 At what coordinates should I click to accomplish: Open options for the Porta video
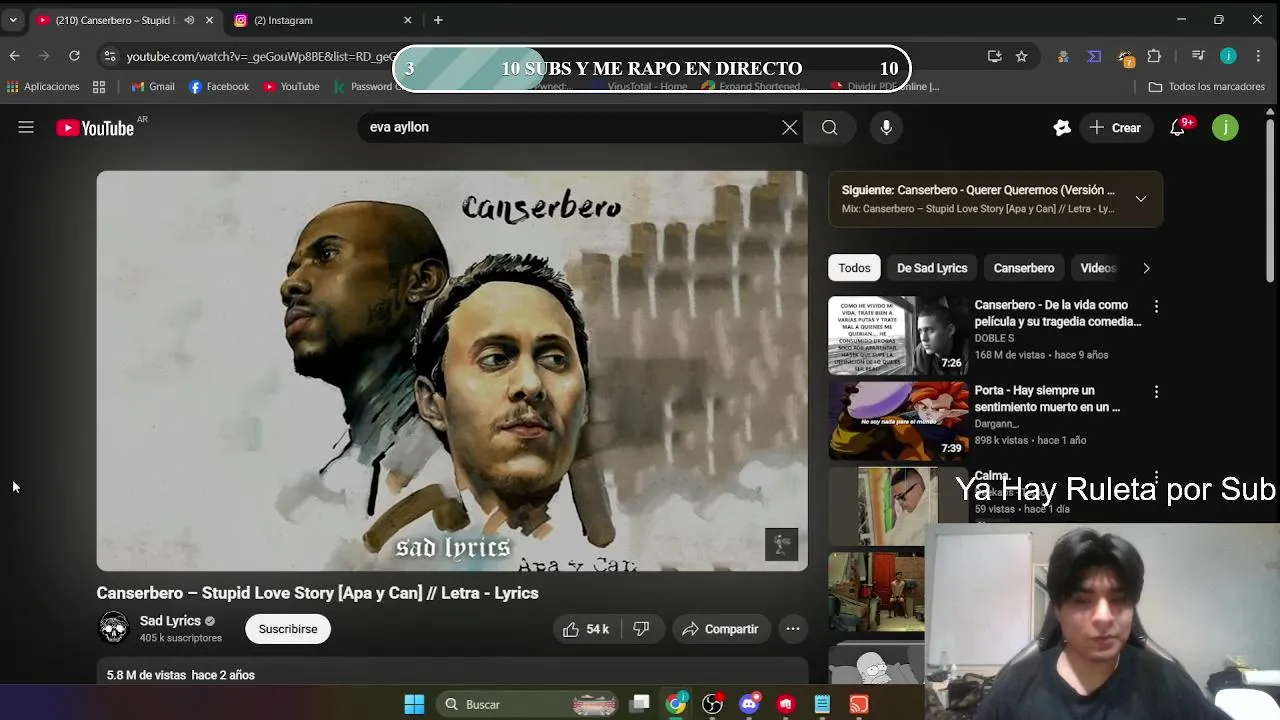pyautogui.click(x=1156, y=392)
